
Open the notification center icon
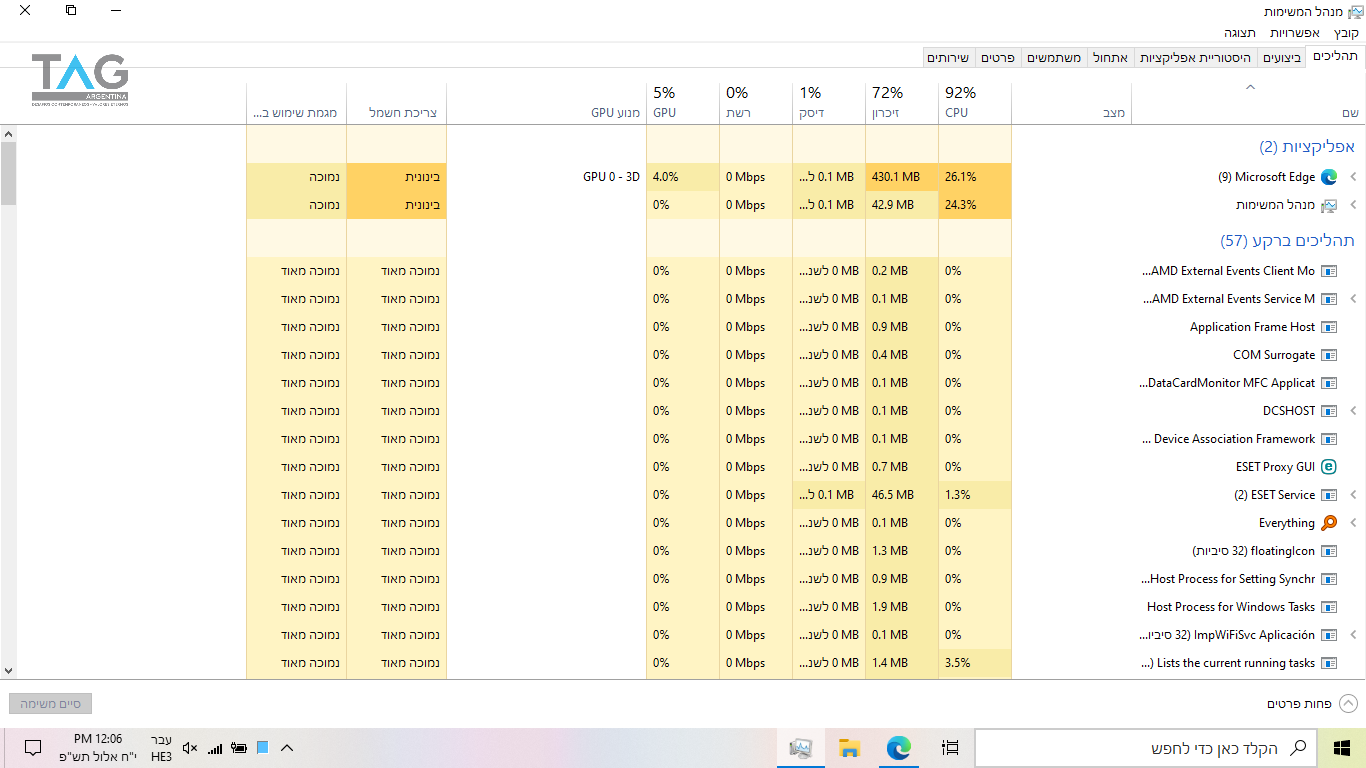pos(32,748)
